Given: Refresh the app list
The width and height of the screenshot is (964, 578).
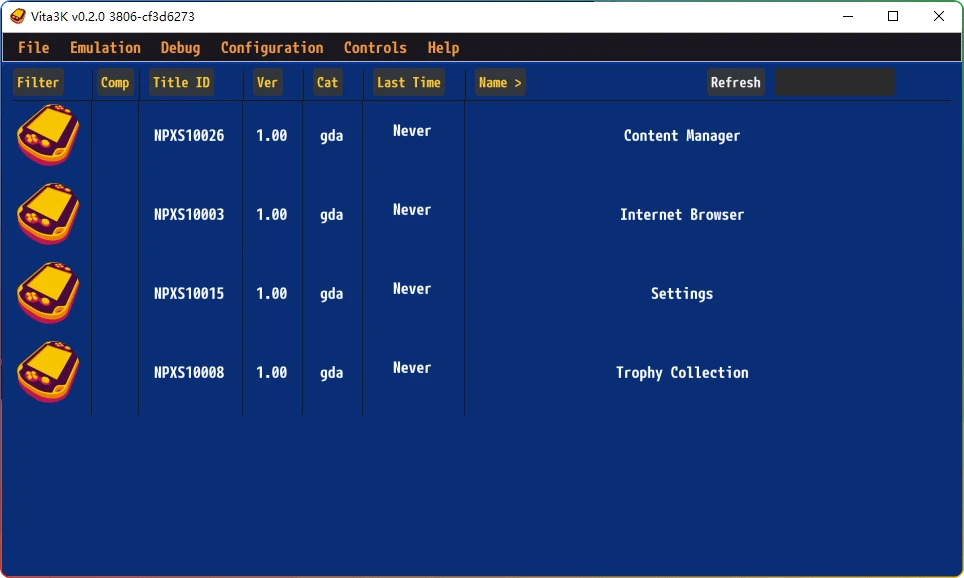Looking at the screenshot, I should click(x=735, y=82).
